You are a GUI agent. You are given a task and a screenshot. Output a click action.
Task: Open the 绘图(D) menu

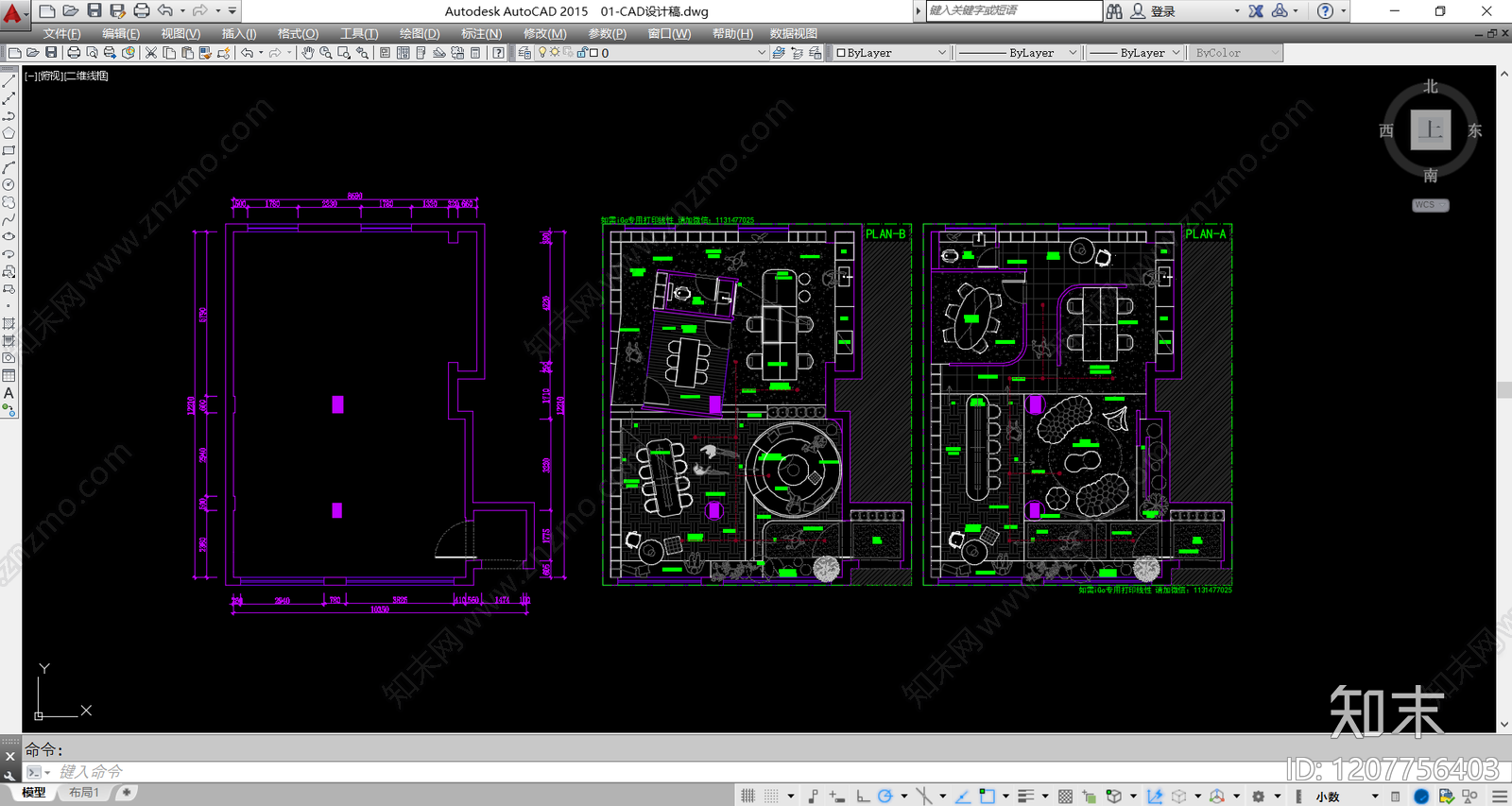click(420, 33)
